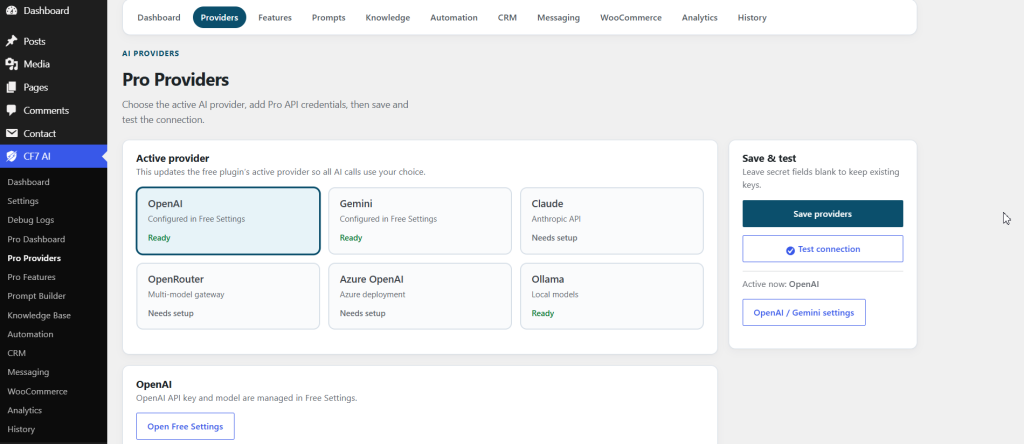Select the Azure OpenAI provider card

coord(420,296)
